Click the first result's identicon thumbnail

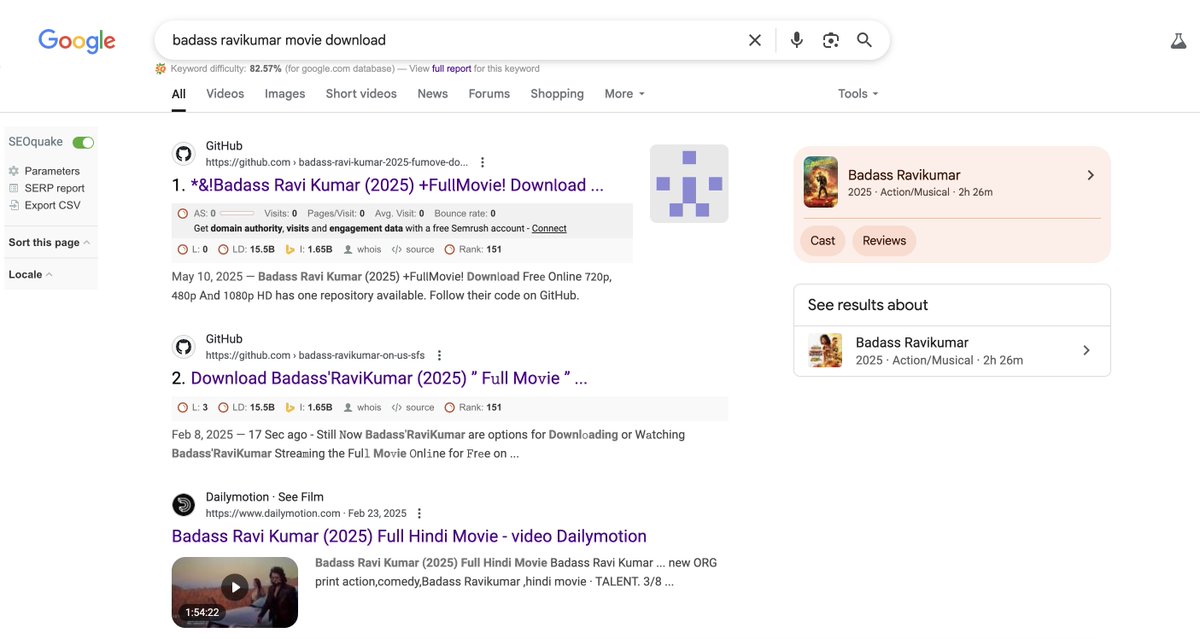click(689, 183)
